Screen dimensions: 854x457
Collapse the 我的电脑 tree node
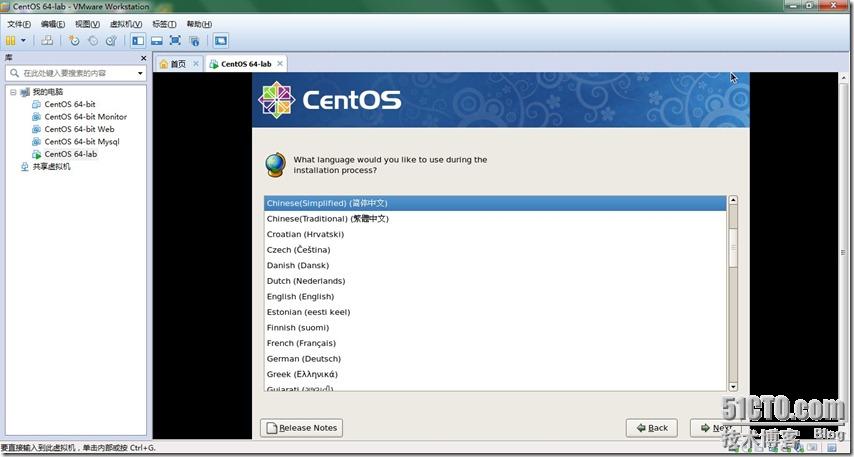[x=13, y=92]
